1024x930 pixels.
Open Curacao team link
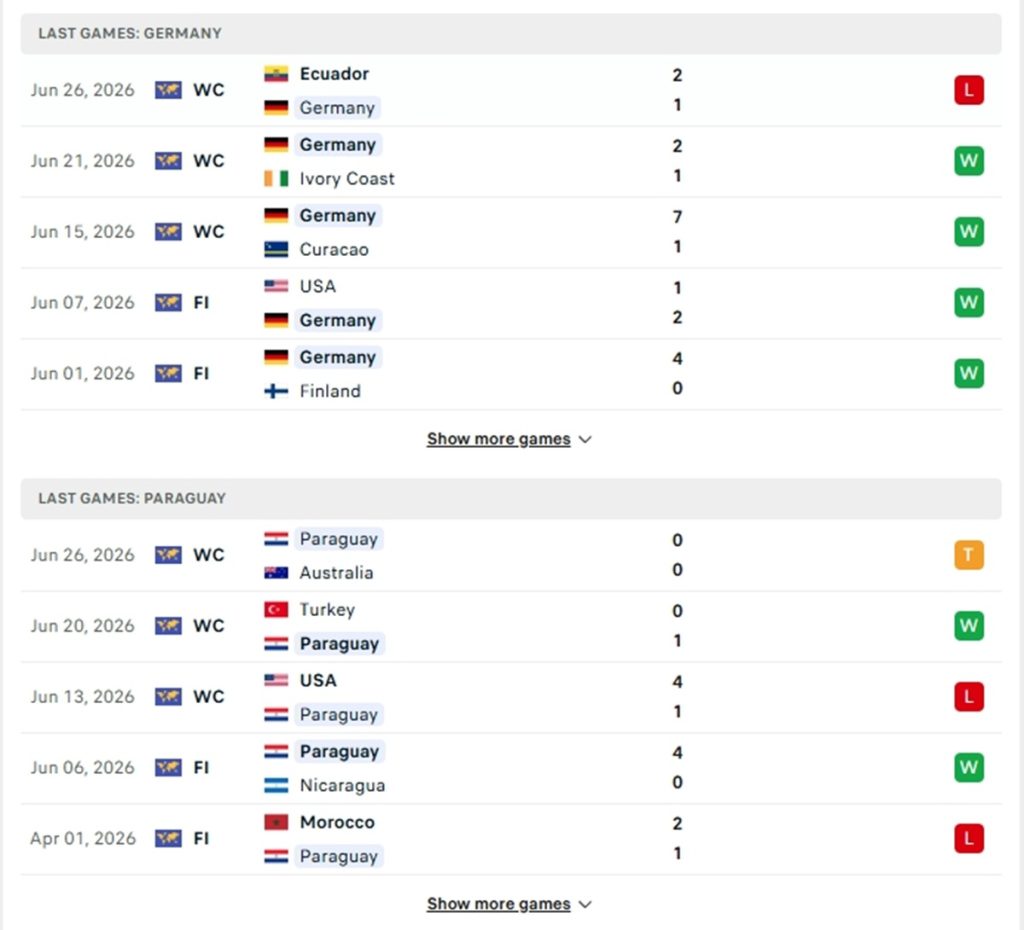point(334,249)
